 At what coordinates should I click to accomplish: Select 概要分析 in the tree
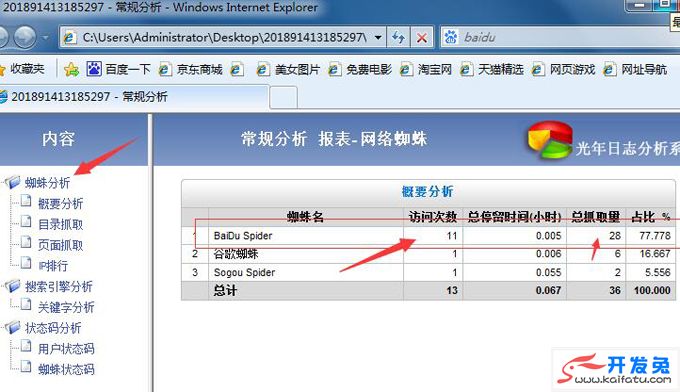(x=60, y=203)
